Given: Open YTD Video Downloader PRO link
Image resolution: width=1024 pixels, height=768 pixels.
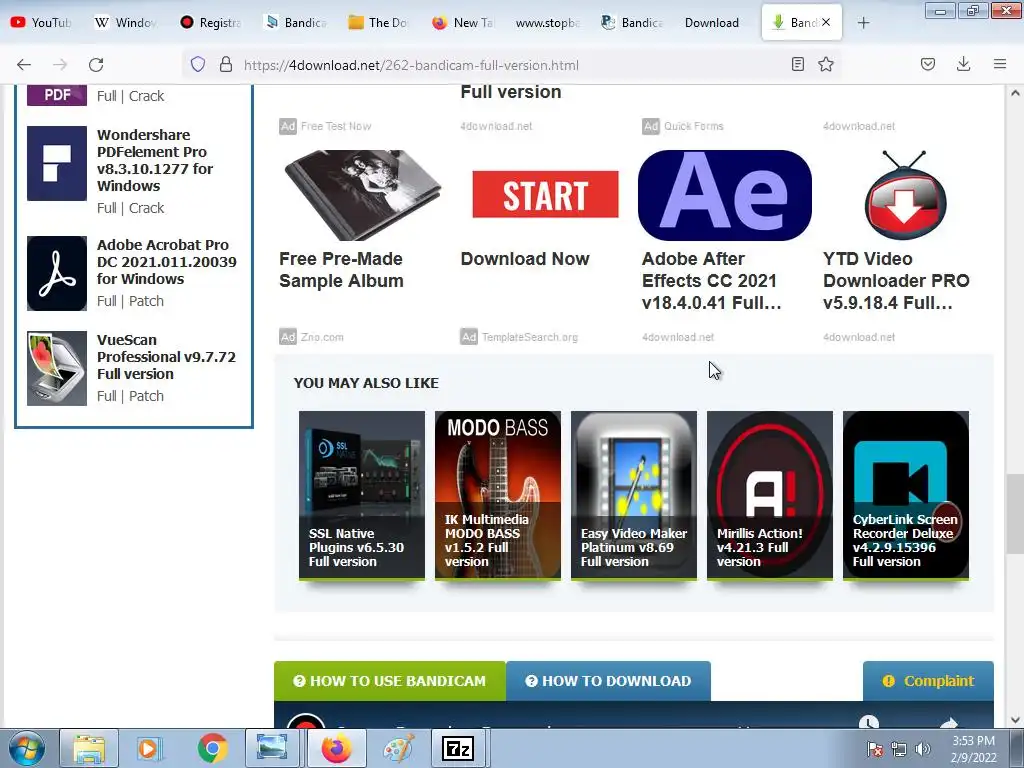Looking at the screenshot, I should coord(896,281).
